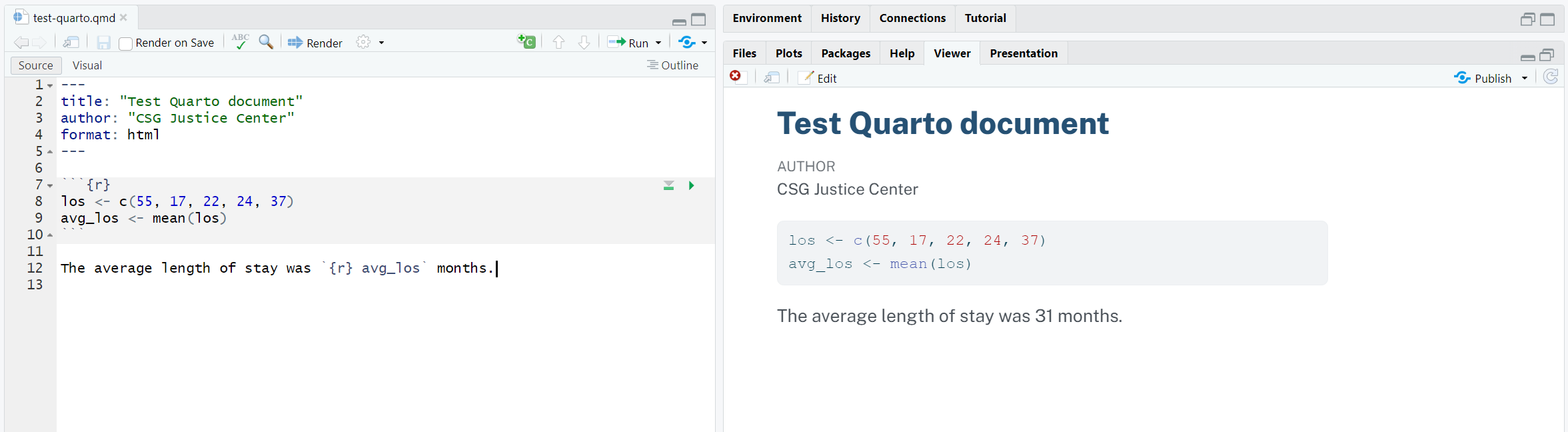Click the save document floppy icon
Screen dimensions: 1568x432
[103, 43]
